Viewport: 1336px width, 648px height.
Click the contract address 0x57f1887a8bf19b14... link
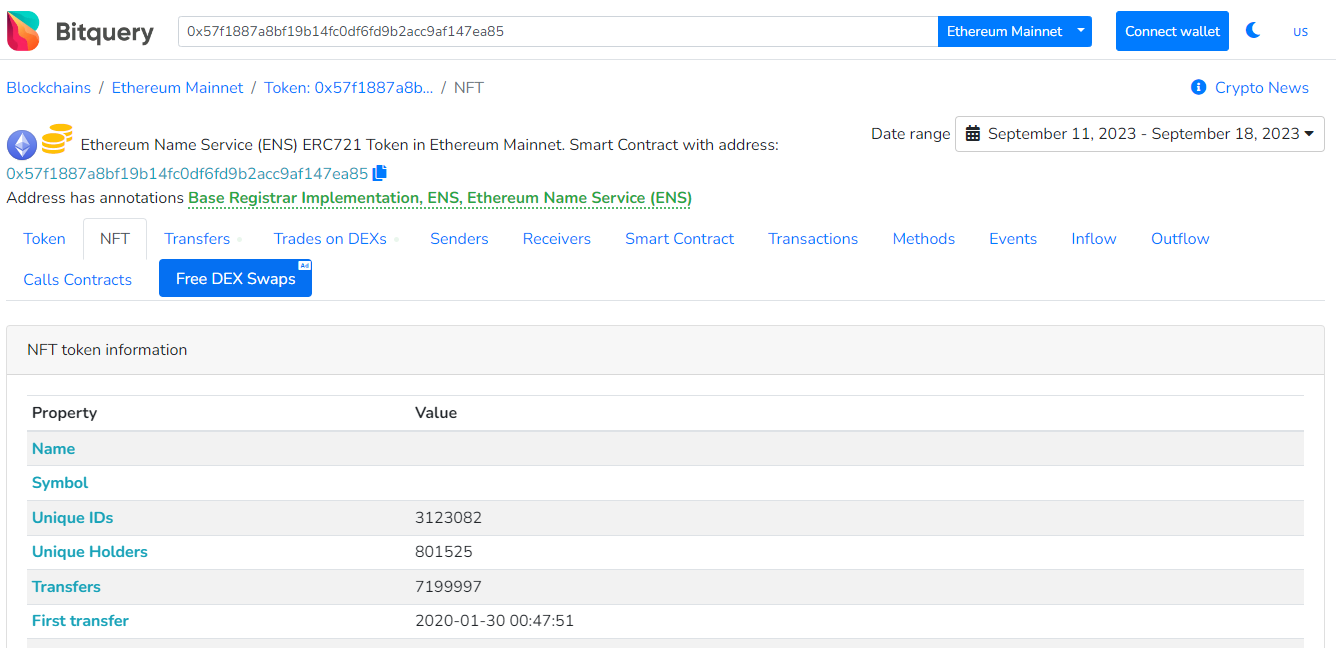coord(187,173)
